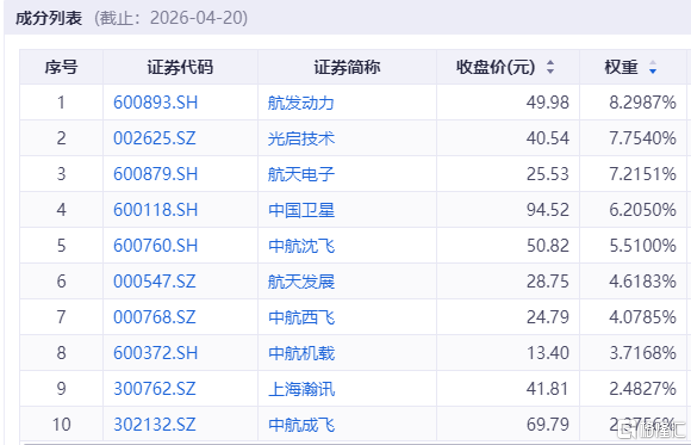This screenshot has height=446, width=692.
Task: View 航发动力 stock details
Action: click(301, 103)
